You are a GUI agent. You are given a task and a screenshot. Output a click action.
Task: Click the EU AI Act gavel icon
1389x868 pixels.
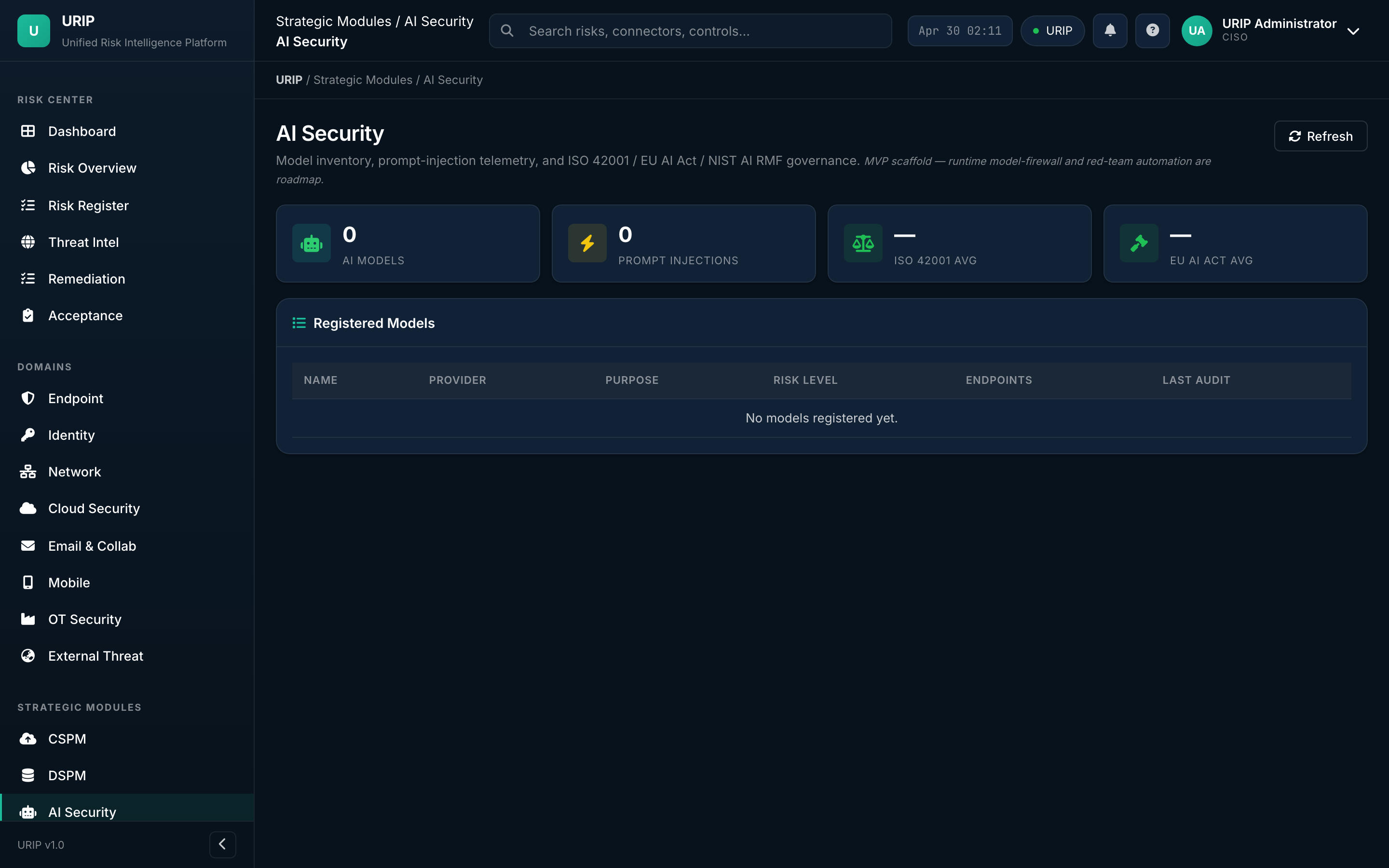1139,244
